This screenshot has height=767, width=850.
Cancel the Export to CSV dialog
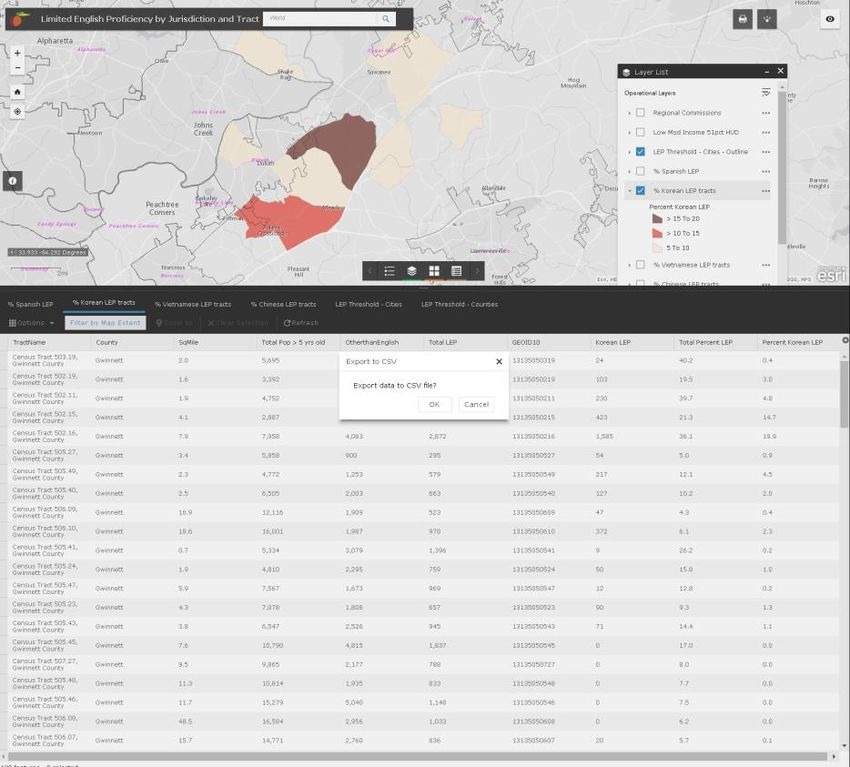pyautogui.click(x=476, y=405)
